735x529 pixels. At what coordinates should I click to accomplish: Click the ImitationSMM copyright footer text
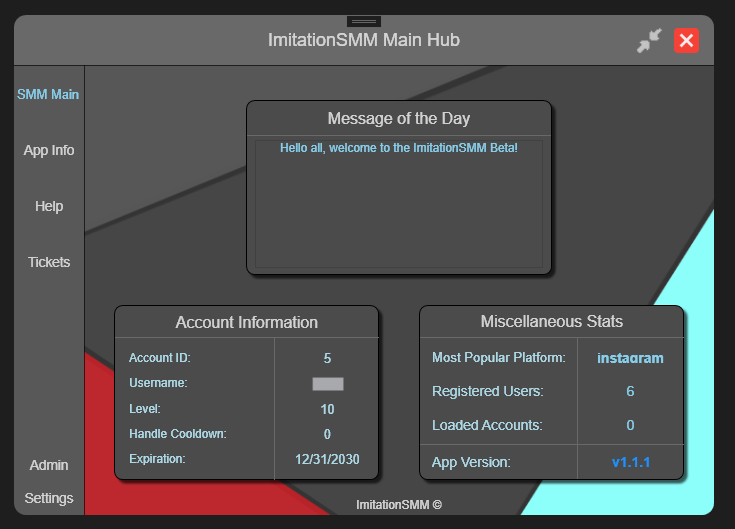pyautogui.click(x=399, y=505)
